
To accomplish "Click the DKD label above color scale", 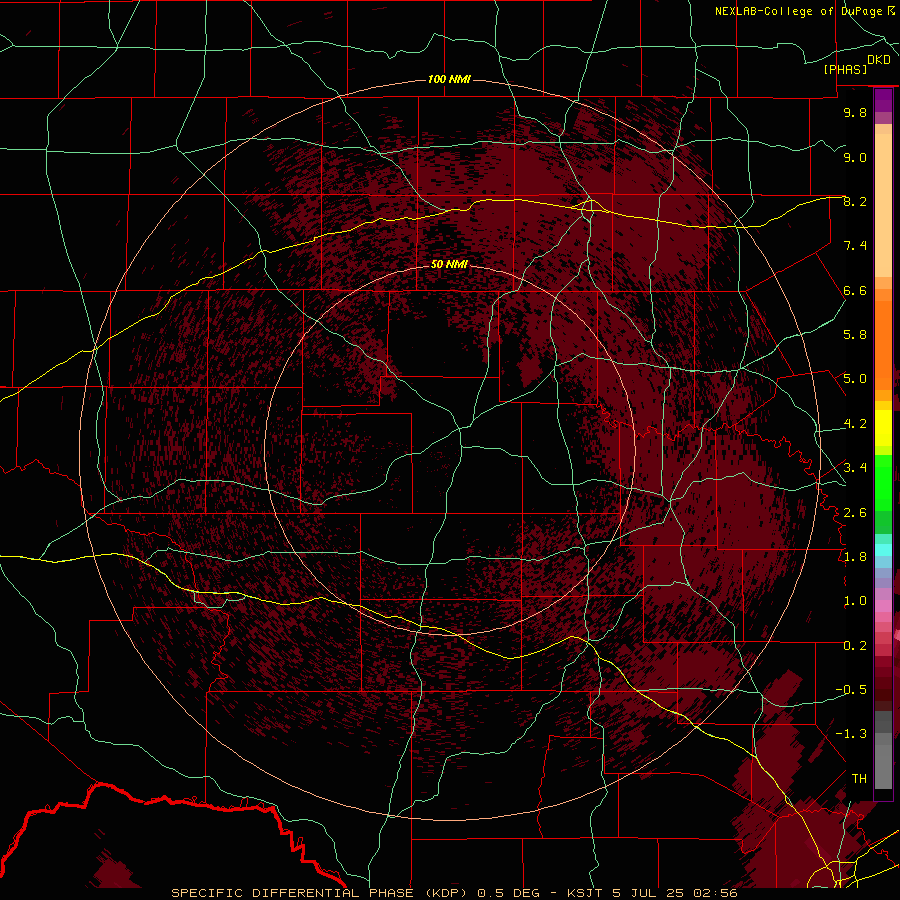I will [878, 60].
